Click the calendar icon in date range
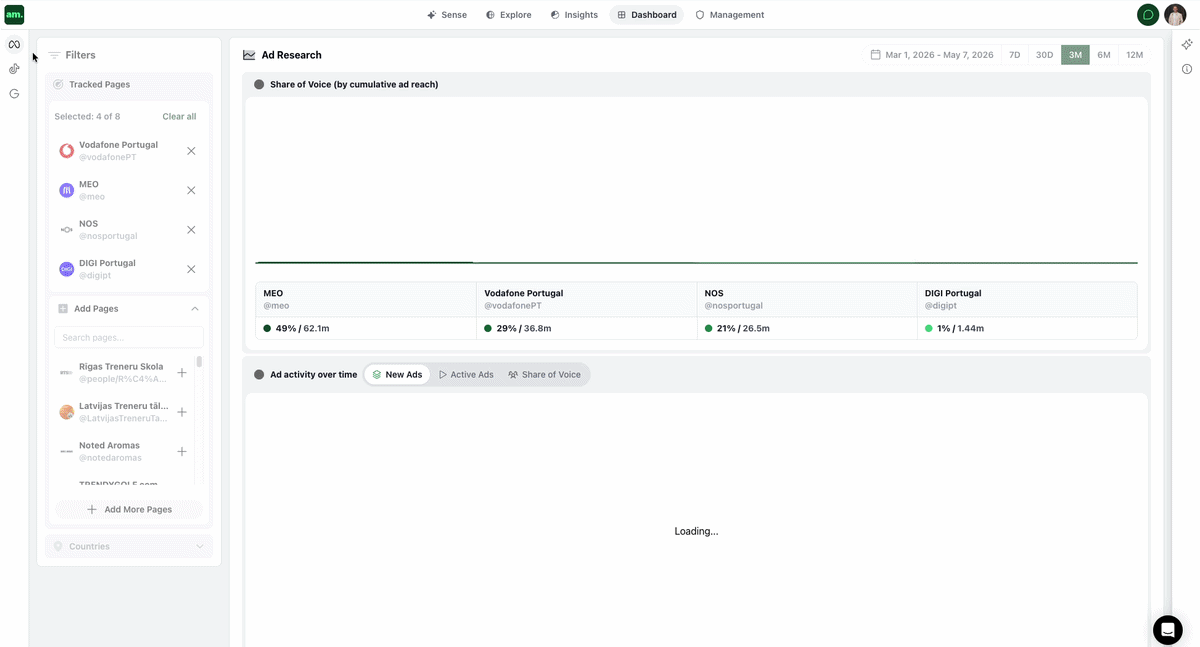This screenshot has width=1200, height=647. [876, 55]
